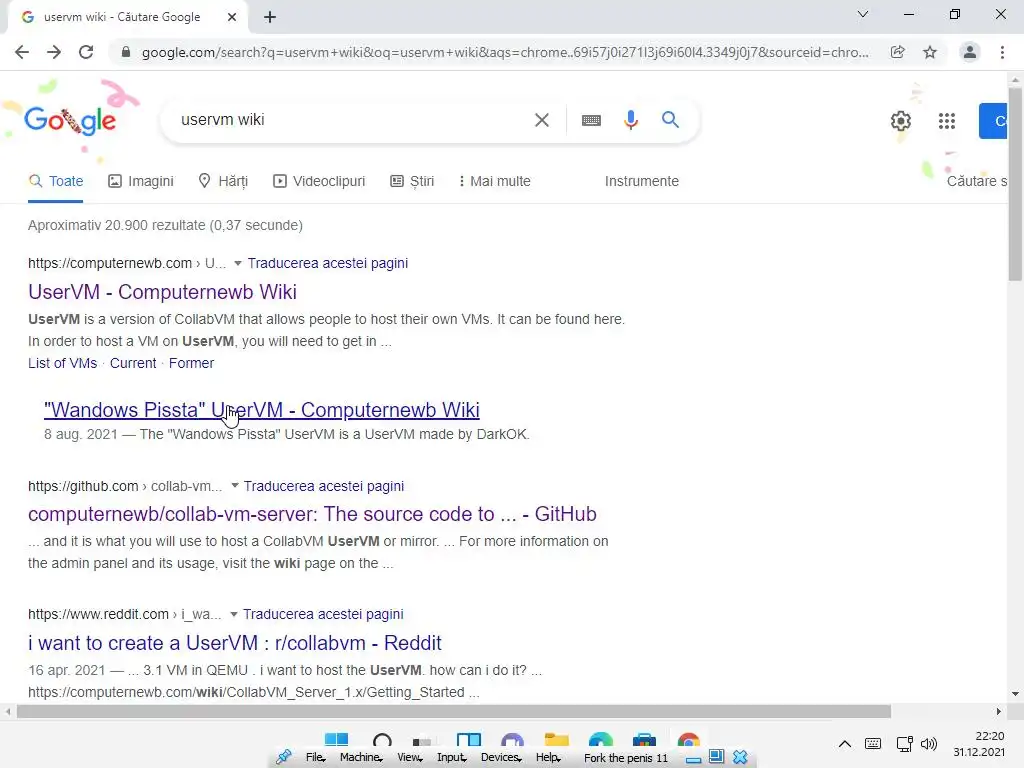Open the Google apps grid
Viewport: 1024px width, 768px height.
(947, 121)
